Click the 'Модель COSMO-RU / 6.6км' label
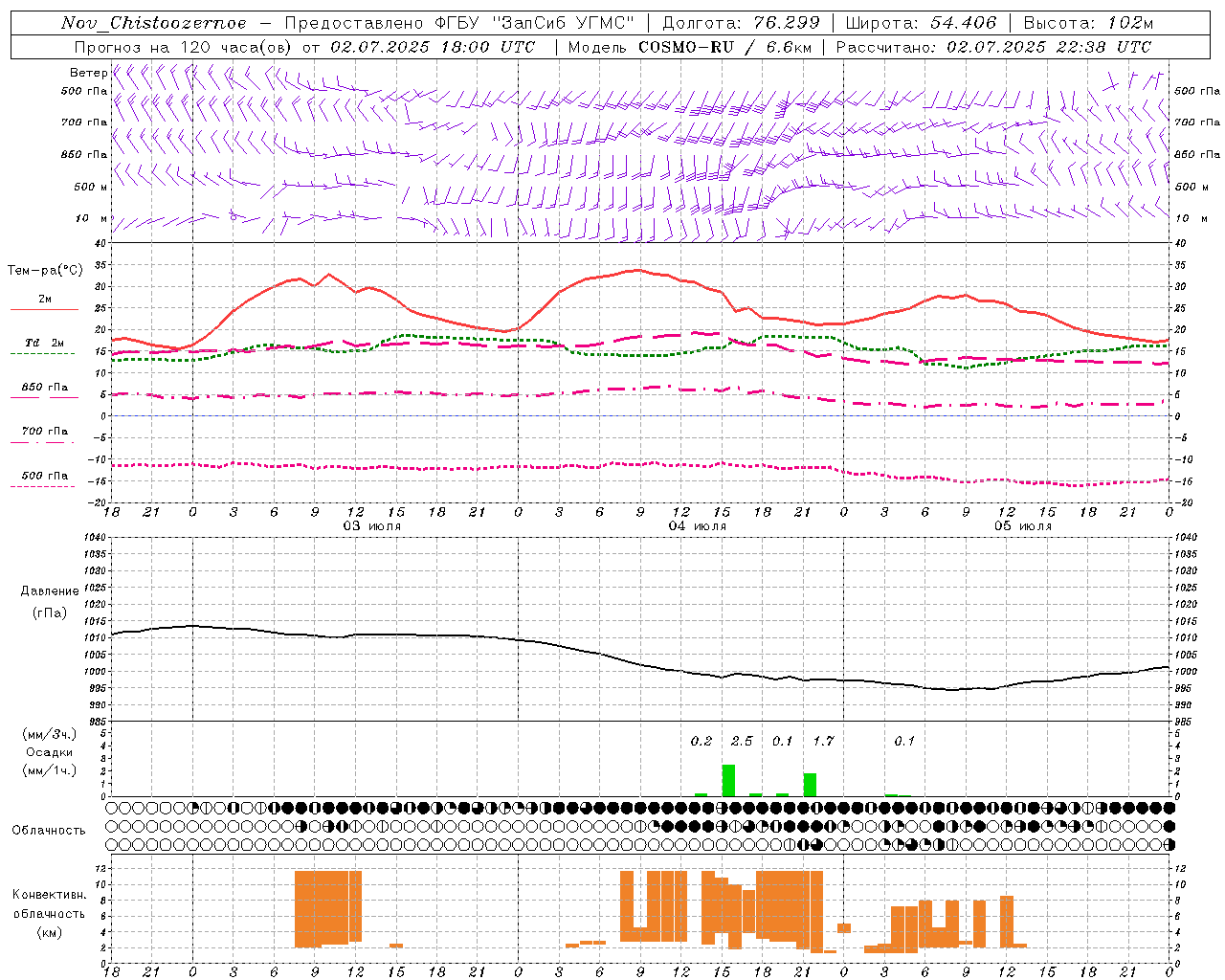The width and height of the screenshot is (1225, 980). 690,47
